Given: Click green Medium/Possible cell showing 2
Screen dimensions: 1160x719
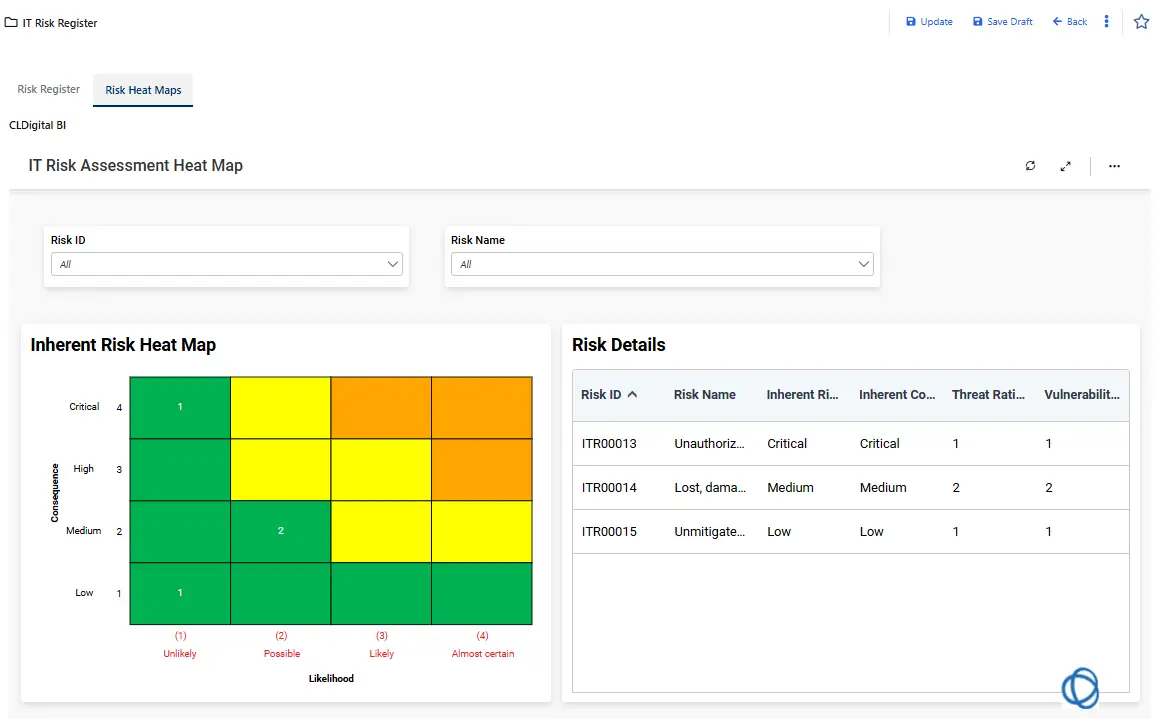Looking at the screenshot, I should 281,531.
